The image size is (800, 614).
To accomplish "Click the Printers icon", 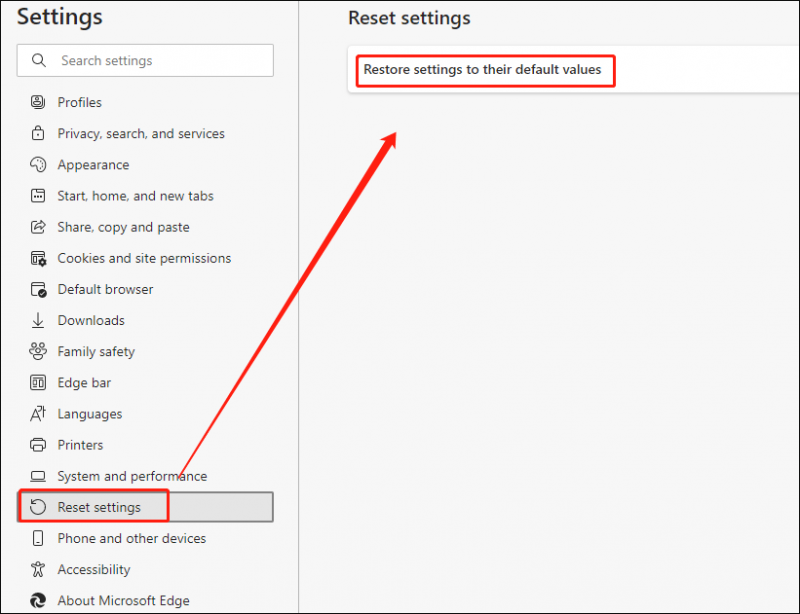I will pyautogui.click(x=38, y=445).
